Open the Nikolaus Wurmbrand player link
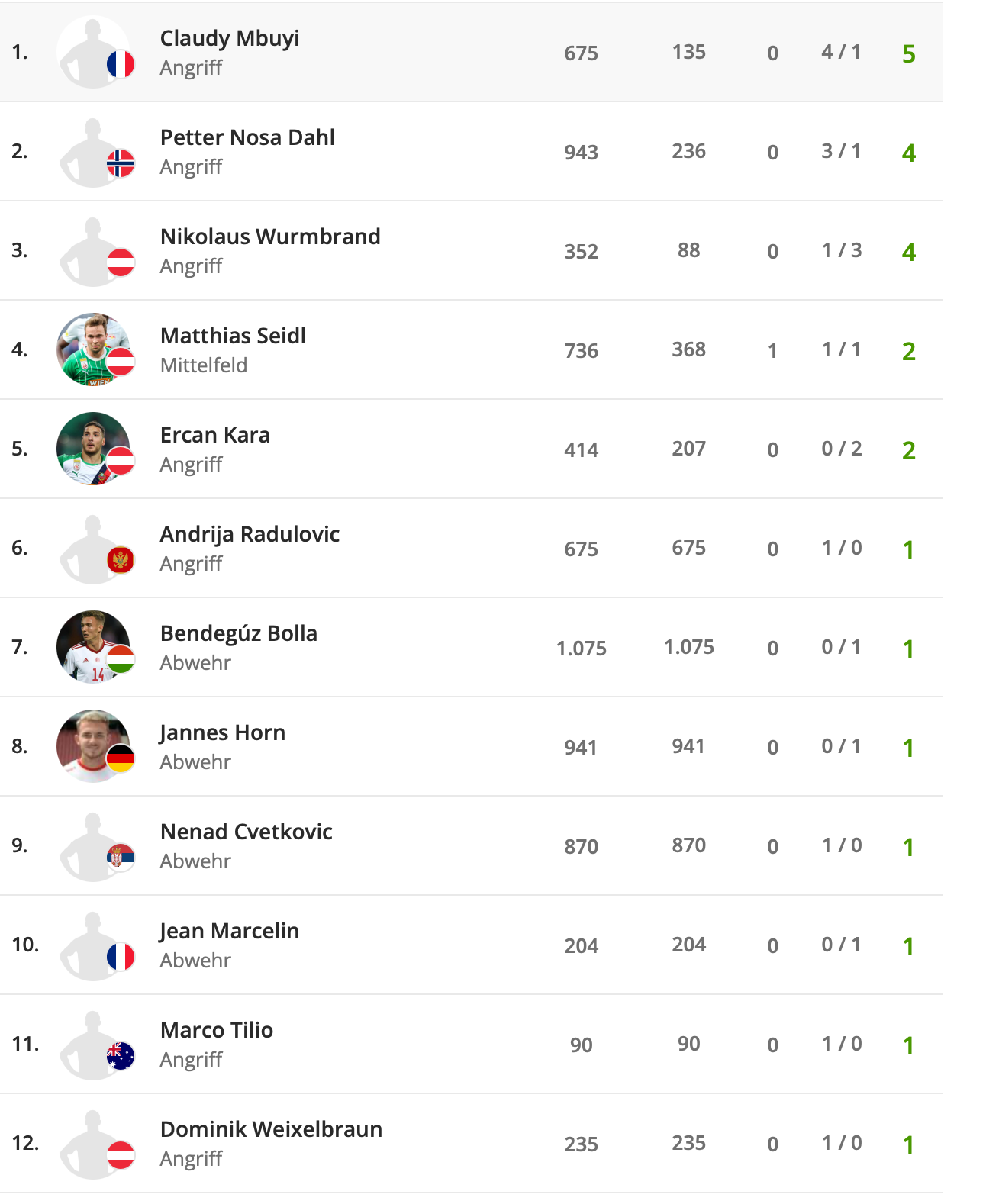Screen dimensions: 986x1204 [270, 237]
